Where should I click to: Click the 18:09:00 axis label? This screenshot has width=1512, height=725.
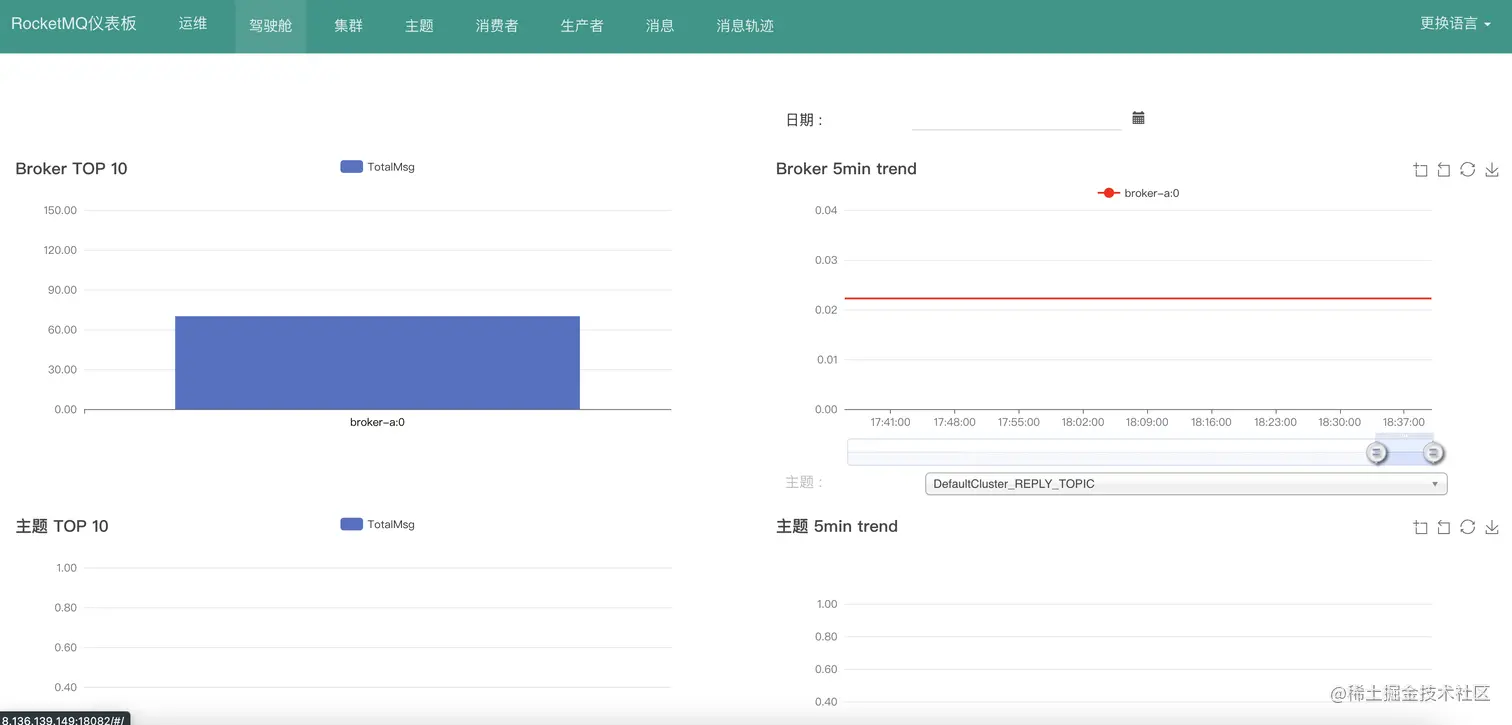pyautogui.click(x=1147, y=422)
